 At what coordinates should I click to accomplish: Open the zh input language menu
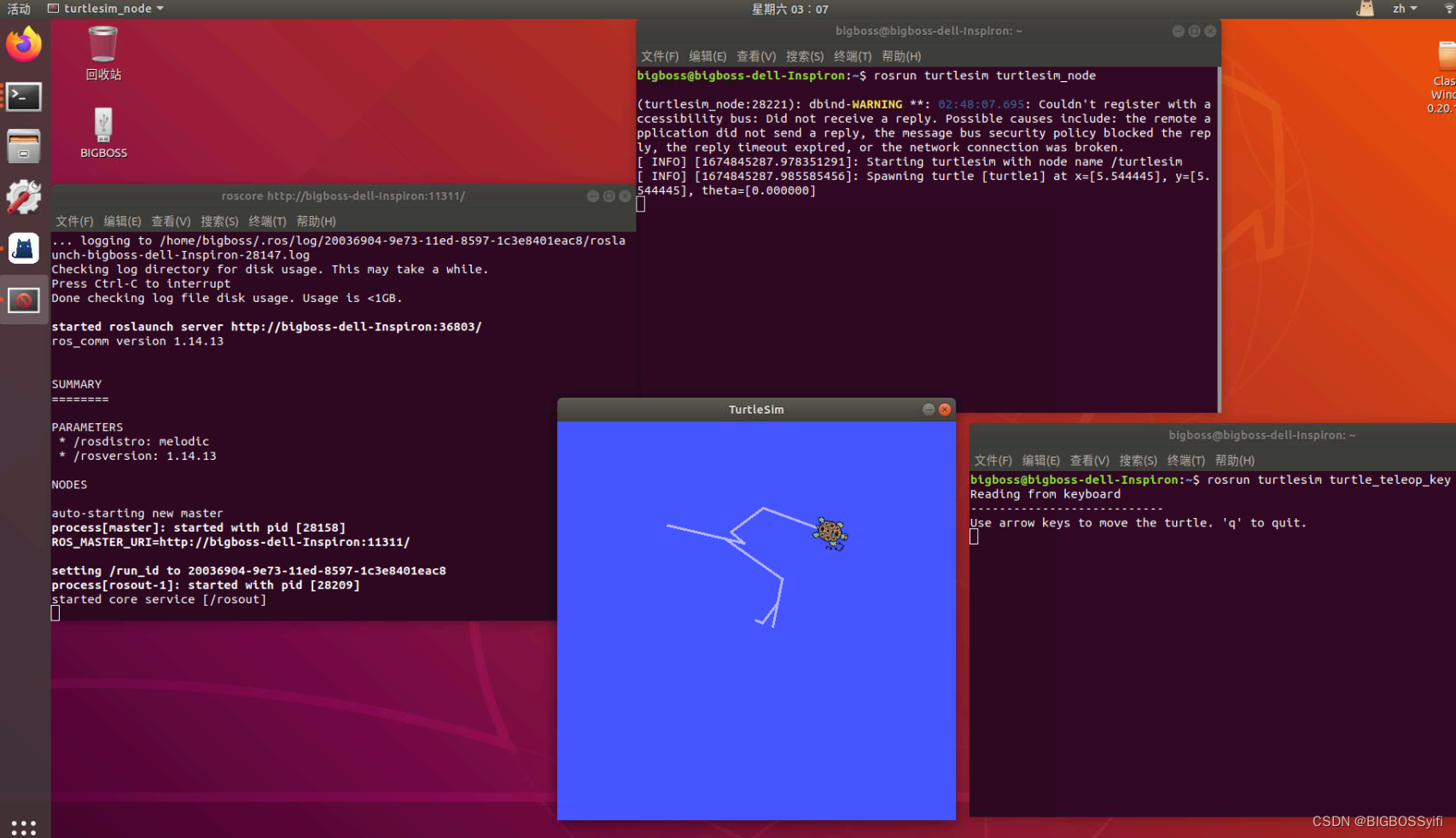[x=1404, y=9]
